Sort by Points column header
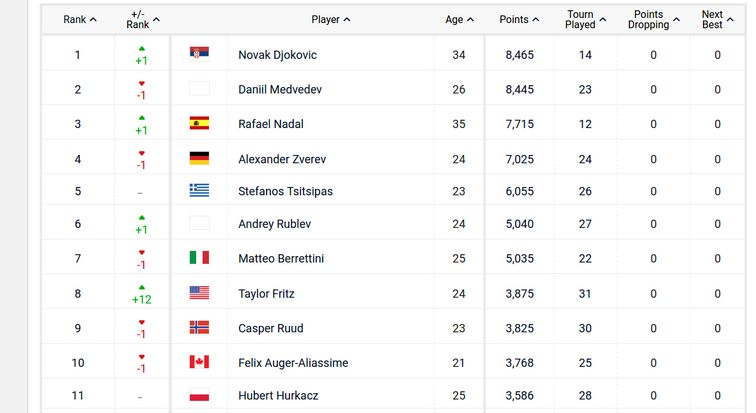Viewport: 756px width, 413px height. (x=519, y=19)
